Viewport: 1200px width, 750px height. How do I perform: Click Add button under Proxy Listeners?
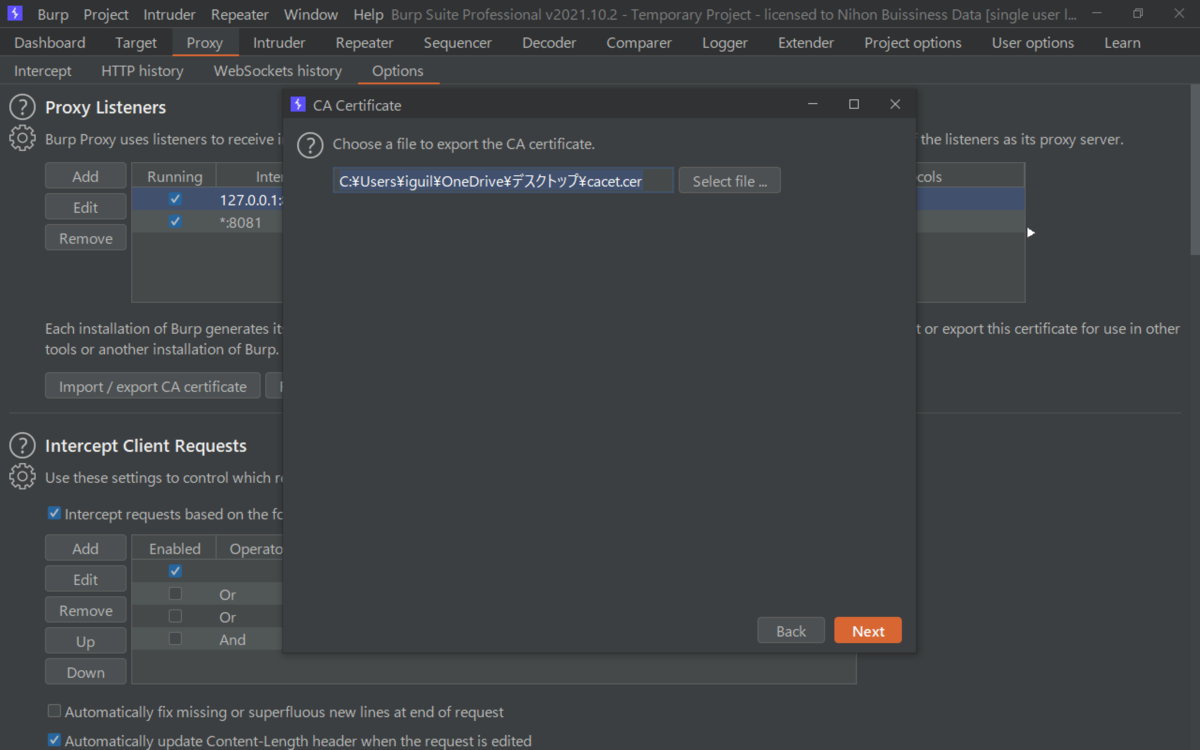click(x=86, y=176)
